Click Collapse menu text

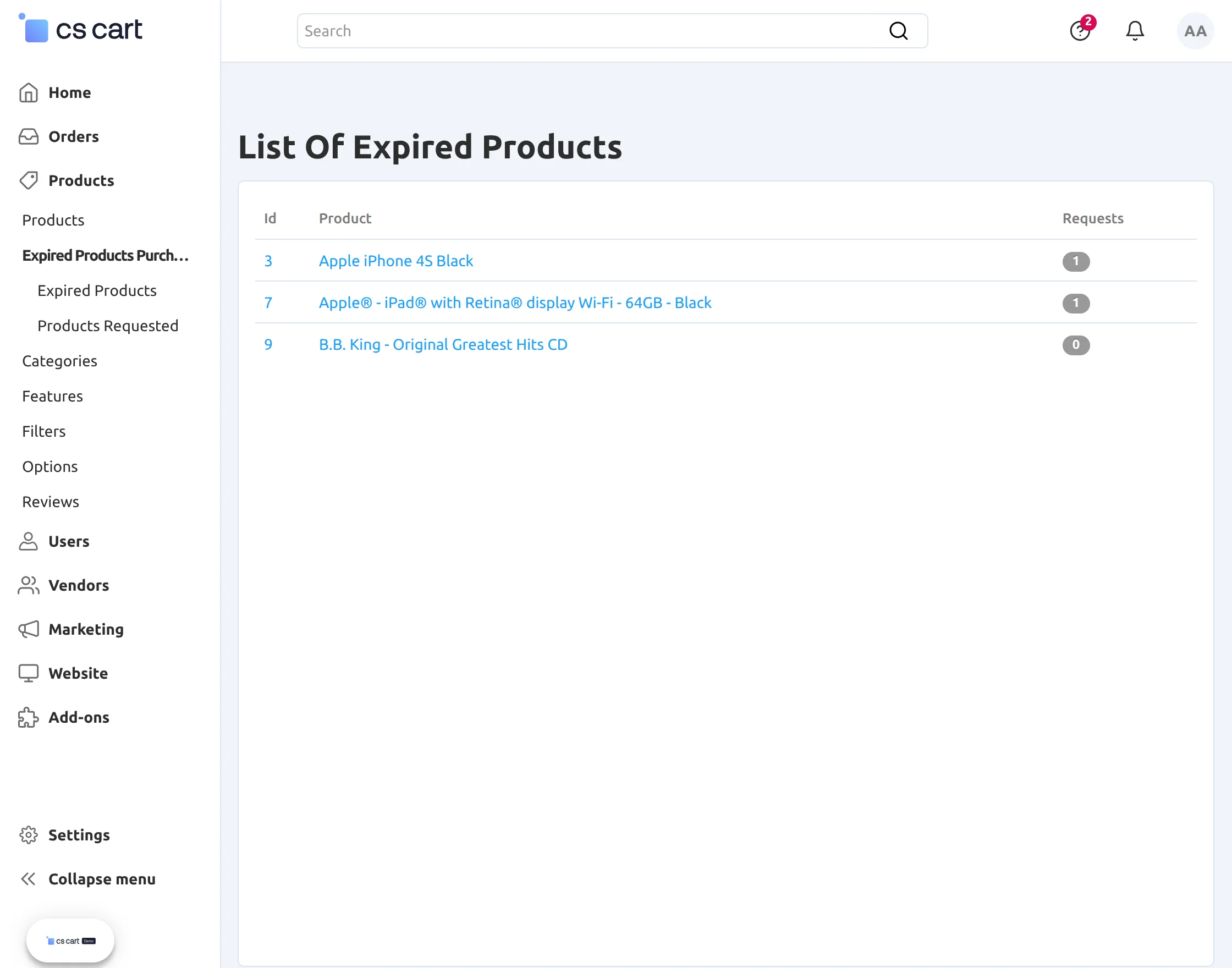(x=102, y=878)
